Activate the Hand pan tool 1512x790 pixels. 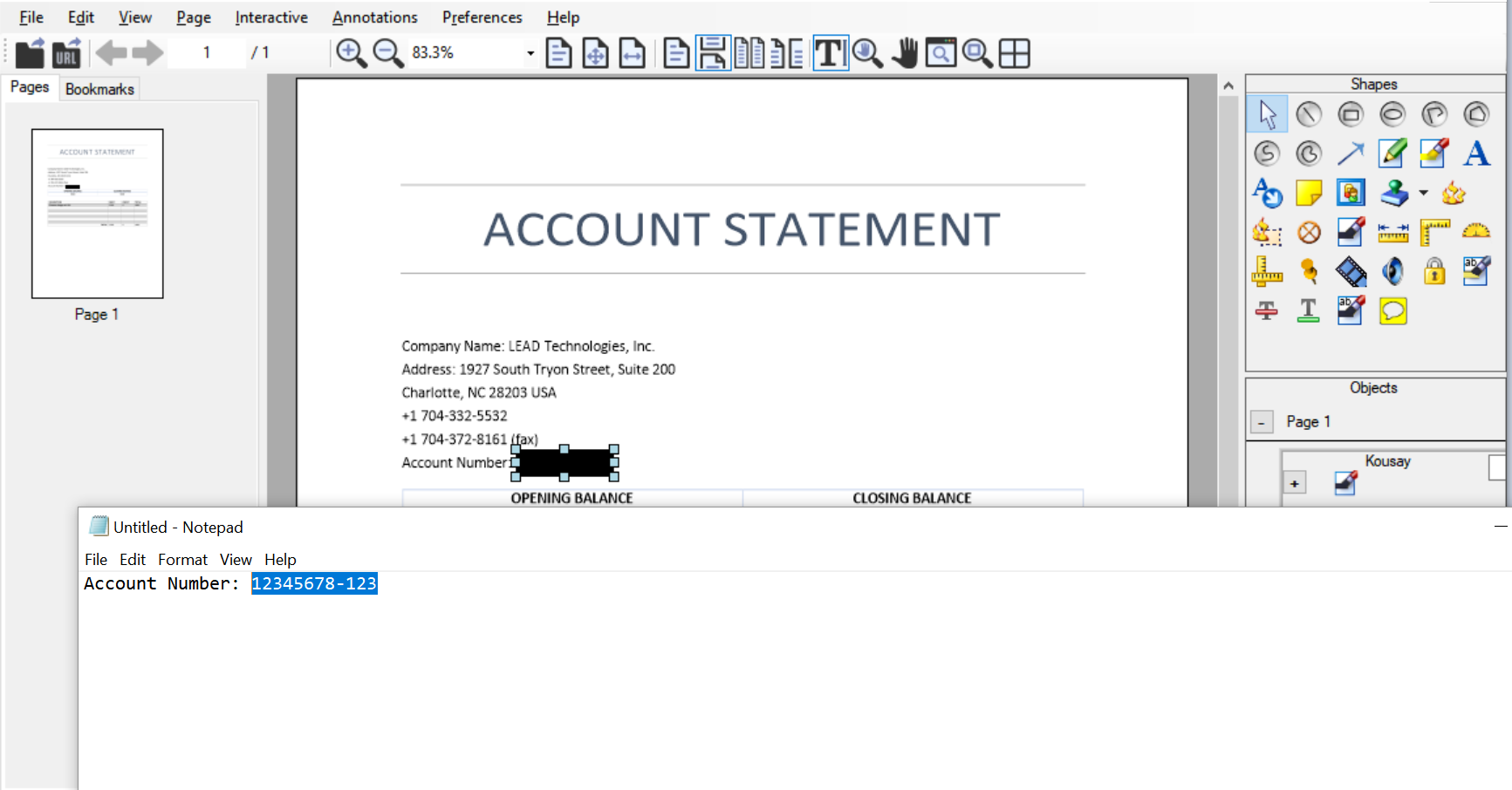(x=904, y=53)
